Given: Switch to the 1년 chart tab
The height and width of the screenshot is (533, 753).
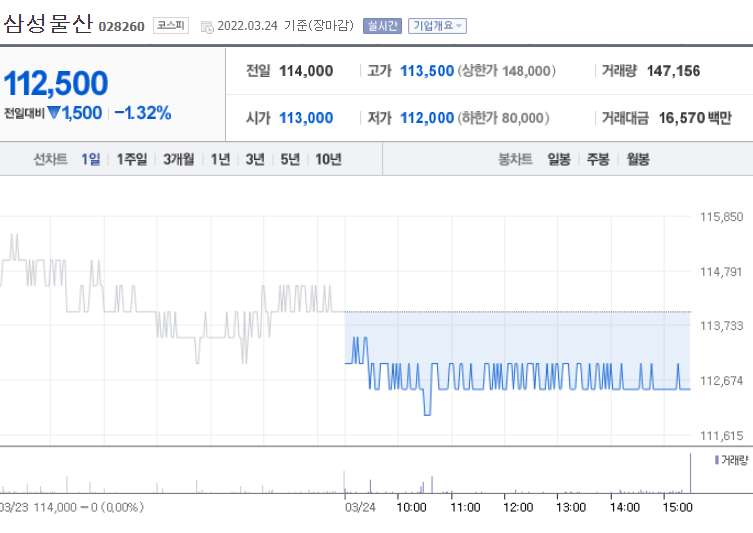Looking at the screenshot, I should pos(220,159).
